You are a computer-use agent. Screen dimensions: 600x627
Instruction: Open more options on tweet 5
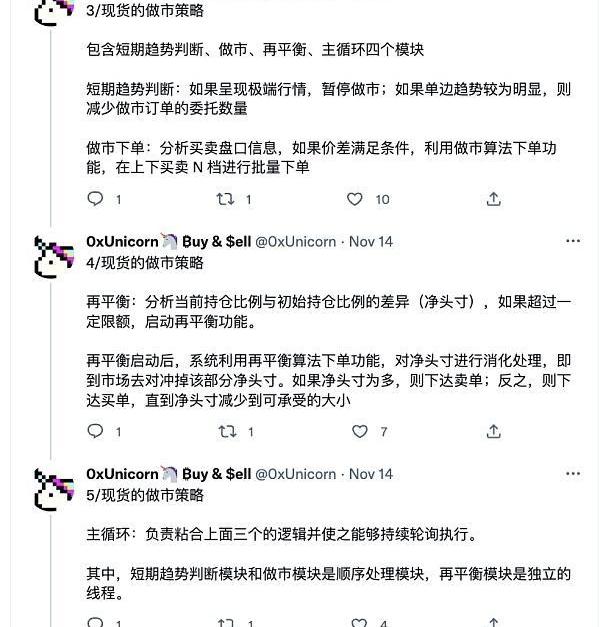573,474
